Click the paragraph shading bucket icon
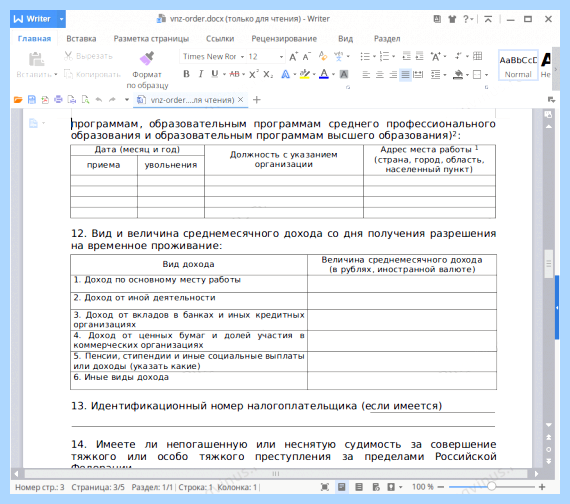The width and height of the screenshot is (570, 504). pos(458,75)
